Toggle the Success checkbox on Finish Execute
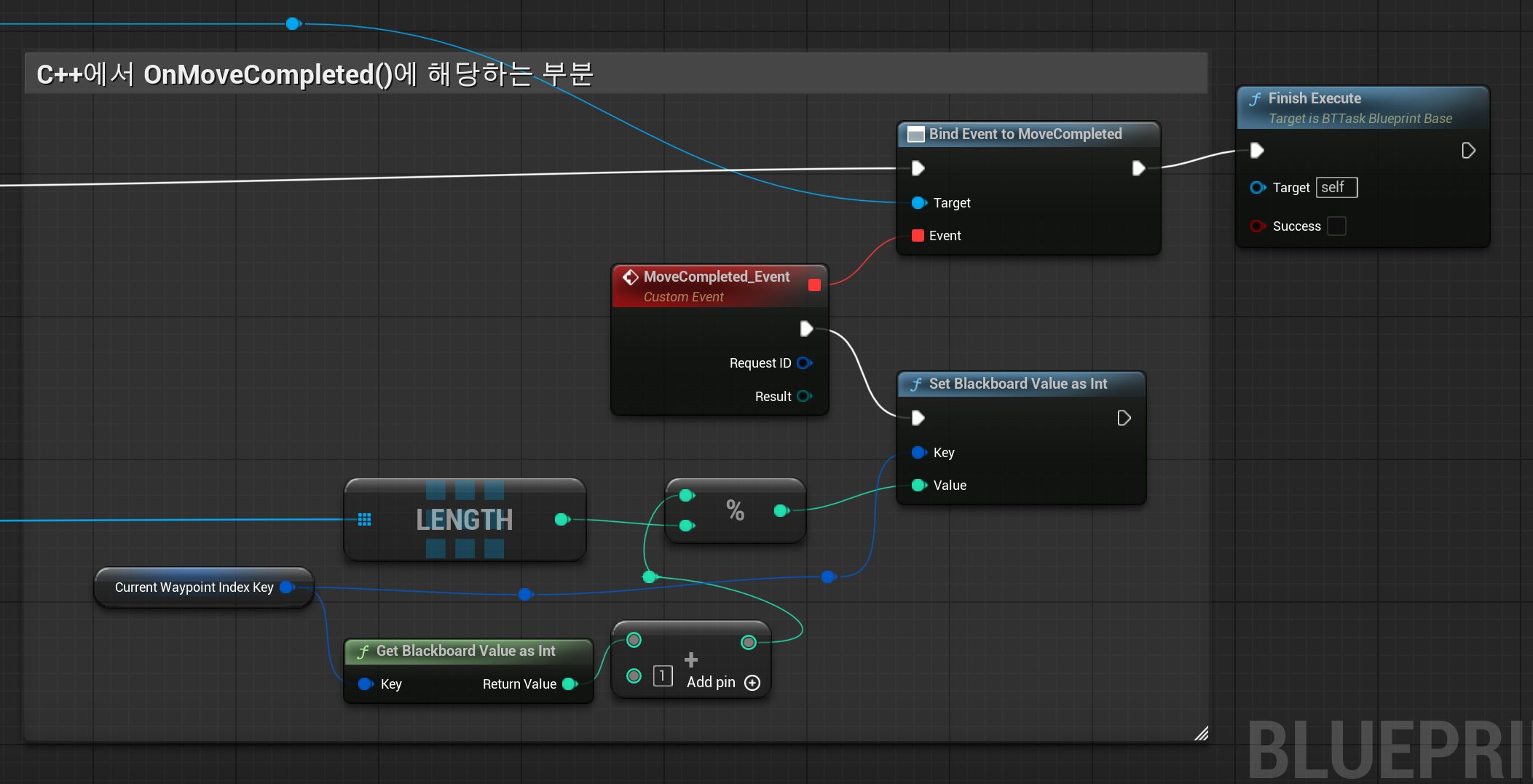1533x784 pixels. click(1336, 226)
